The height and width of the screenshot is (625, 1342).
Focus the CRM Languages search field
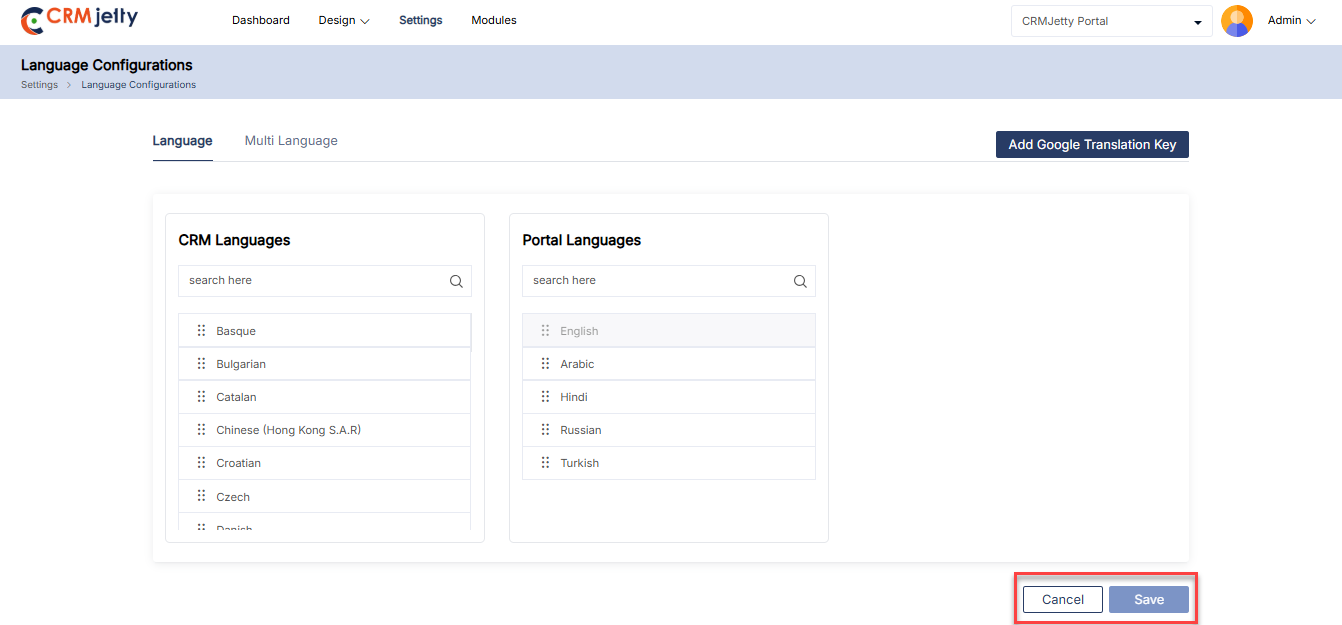pos(312,281)
